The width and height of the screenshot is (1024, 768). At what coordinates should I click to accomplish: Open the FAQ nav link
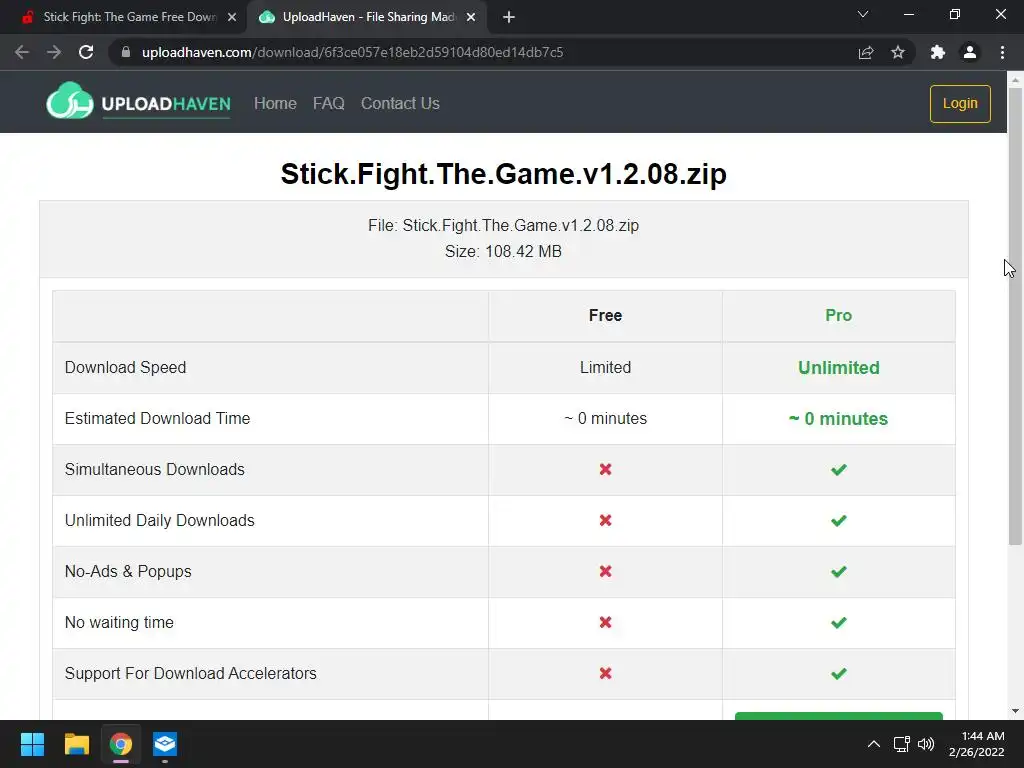click(328, 103)
